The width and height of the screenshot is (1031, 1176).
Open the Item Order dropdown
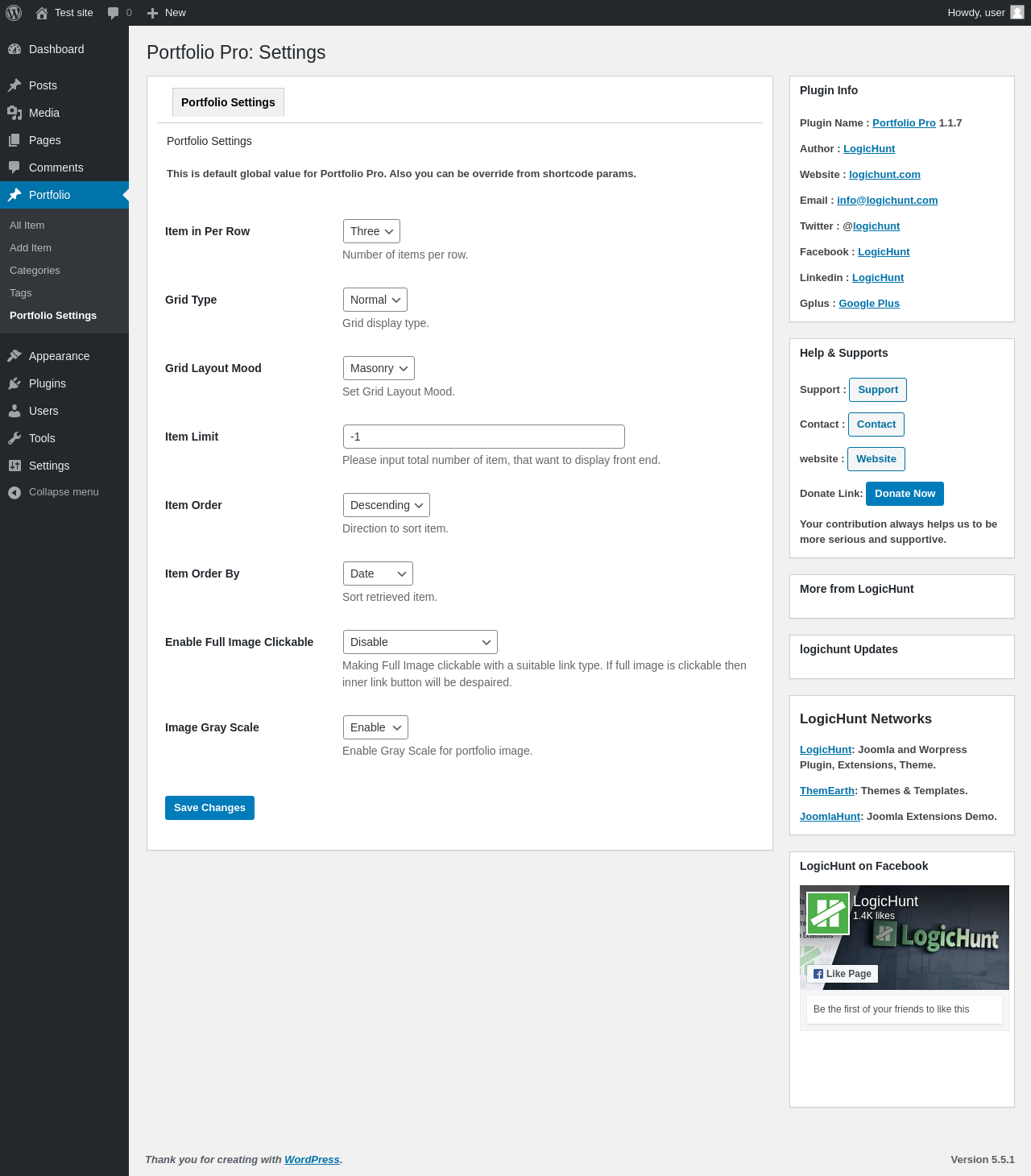(x=387, y=505)
